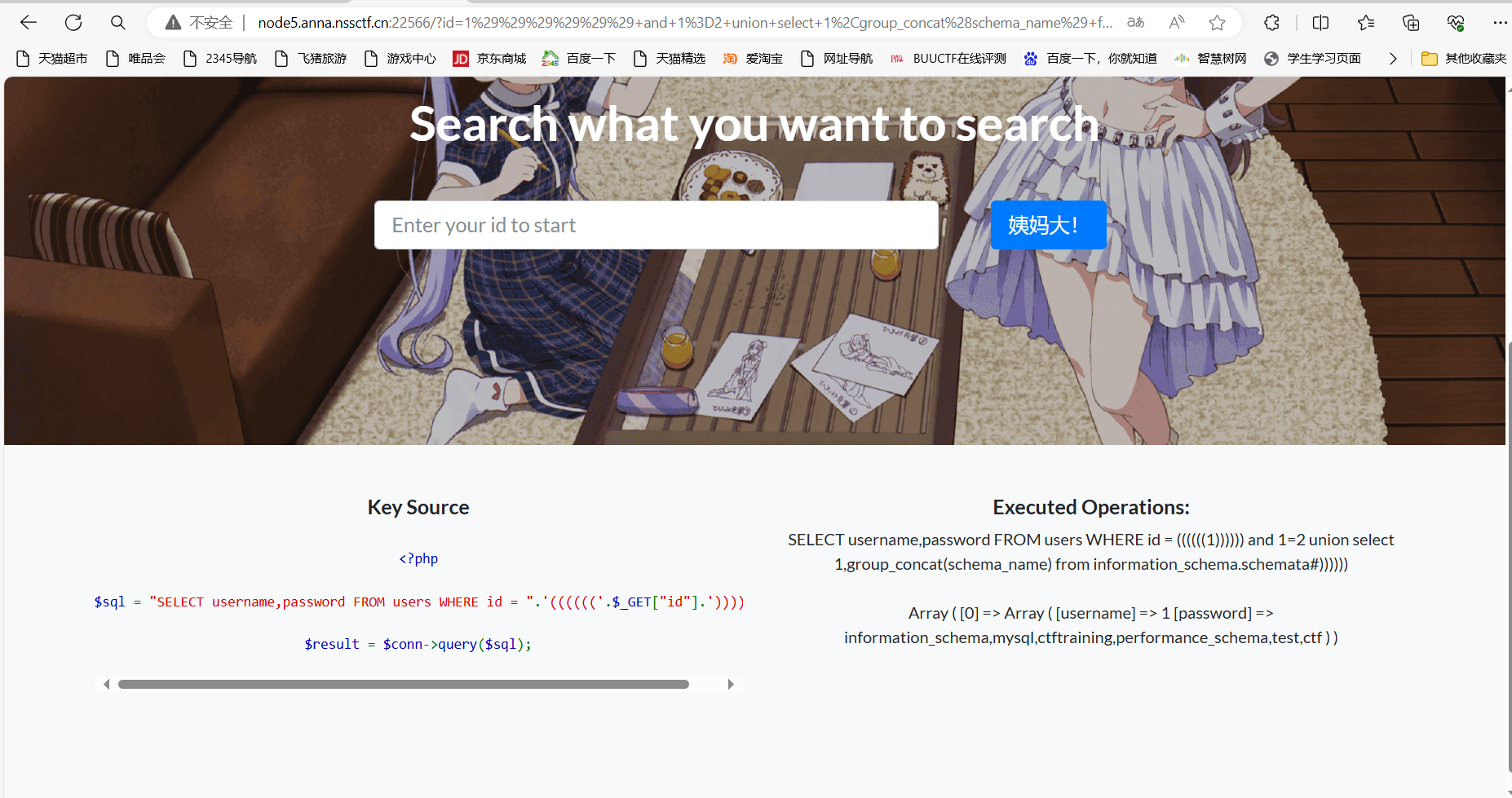This screenshot has height=798, width=1512.
Task: Click the schema list 'information_schema,mysql,ctftraining' output line
Action: [x=1091, y=637]
